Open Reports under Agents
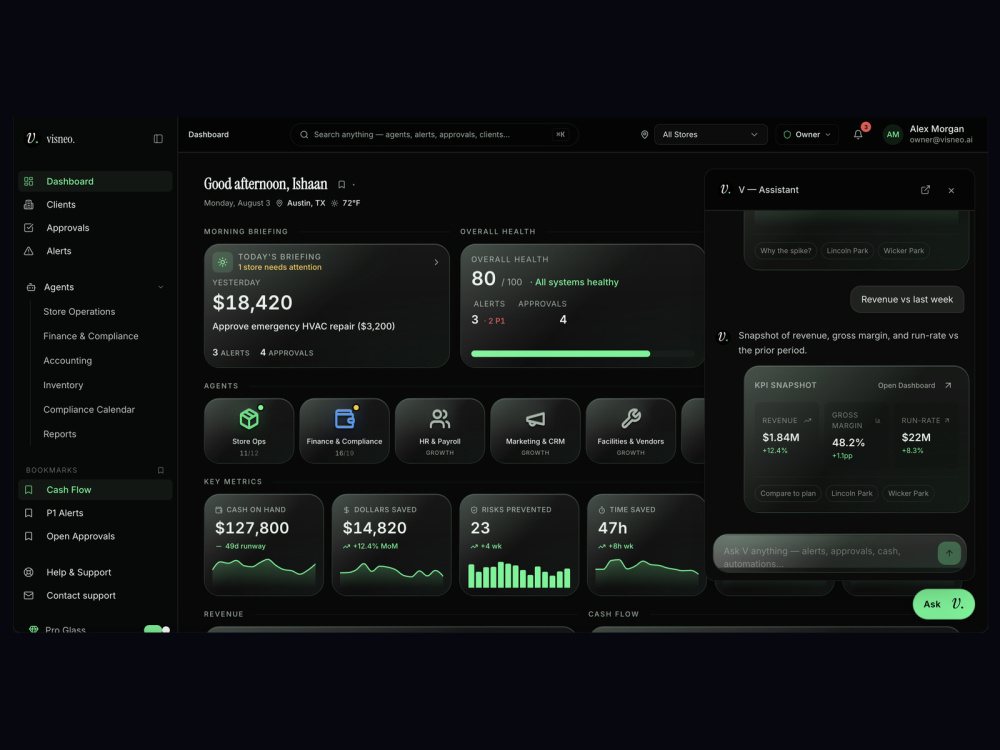This screenshot has height=750, width=1000. coord(60,434)
